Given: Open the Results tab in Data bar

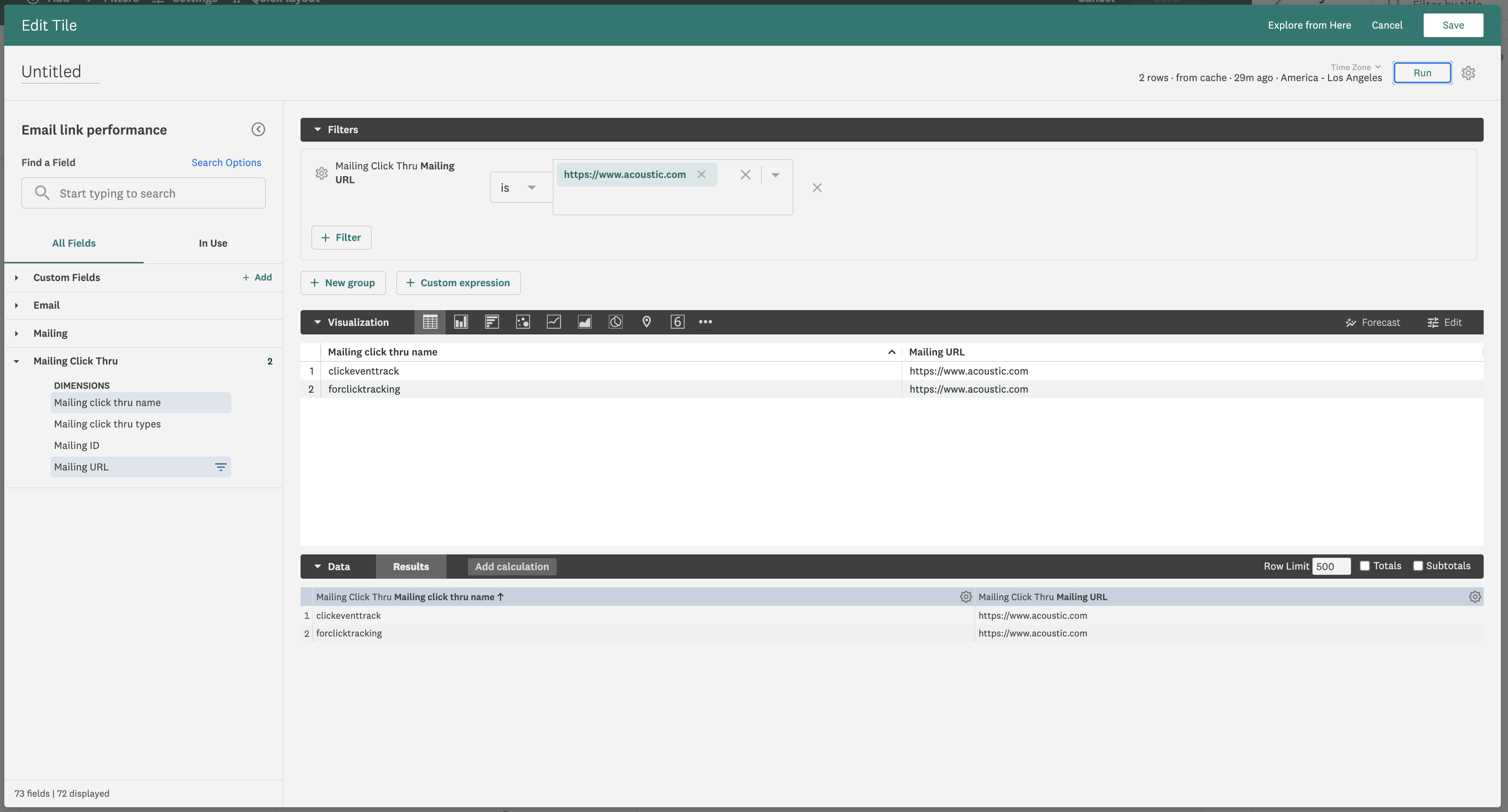Looking at the screenshot, I should pyautogui.click(x=410, y=566).
